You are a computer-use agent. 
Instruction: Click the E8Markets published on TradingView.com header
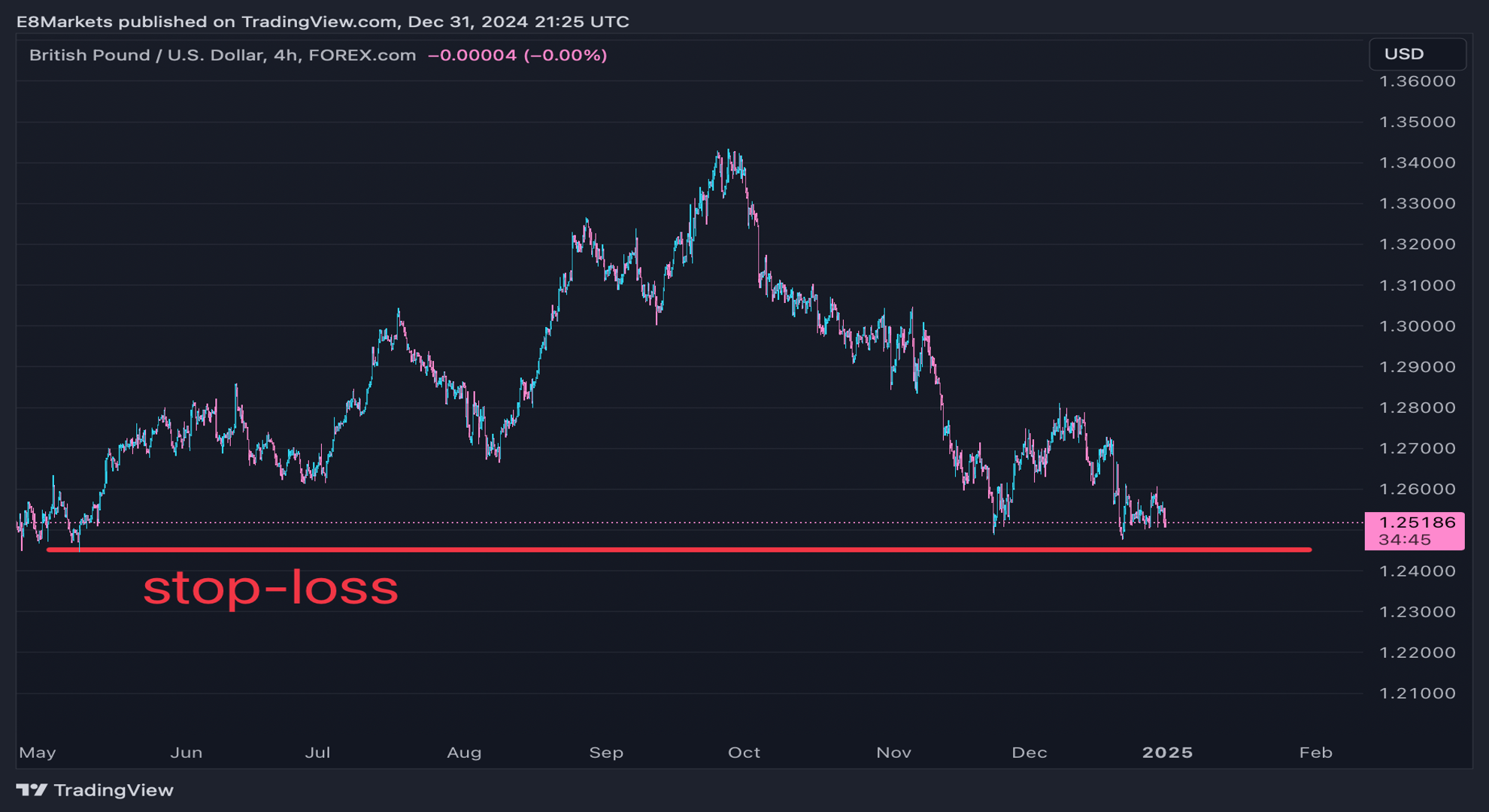coord(323,22)
